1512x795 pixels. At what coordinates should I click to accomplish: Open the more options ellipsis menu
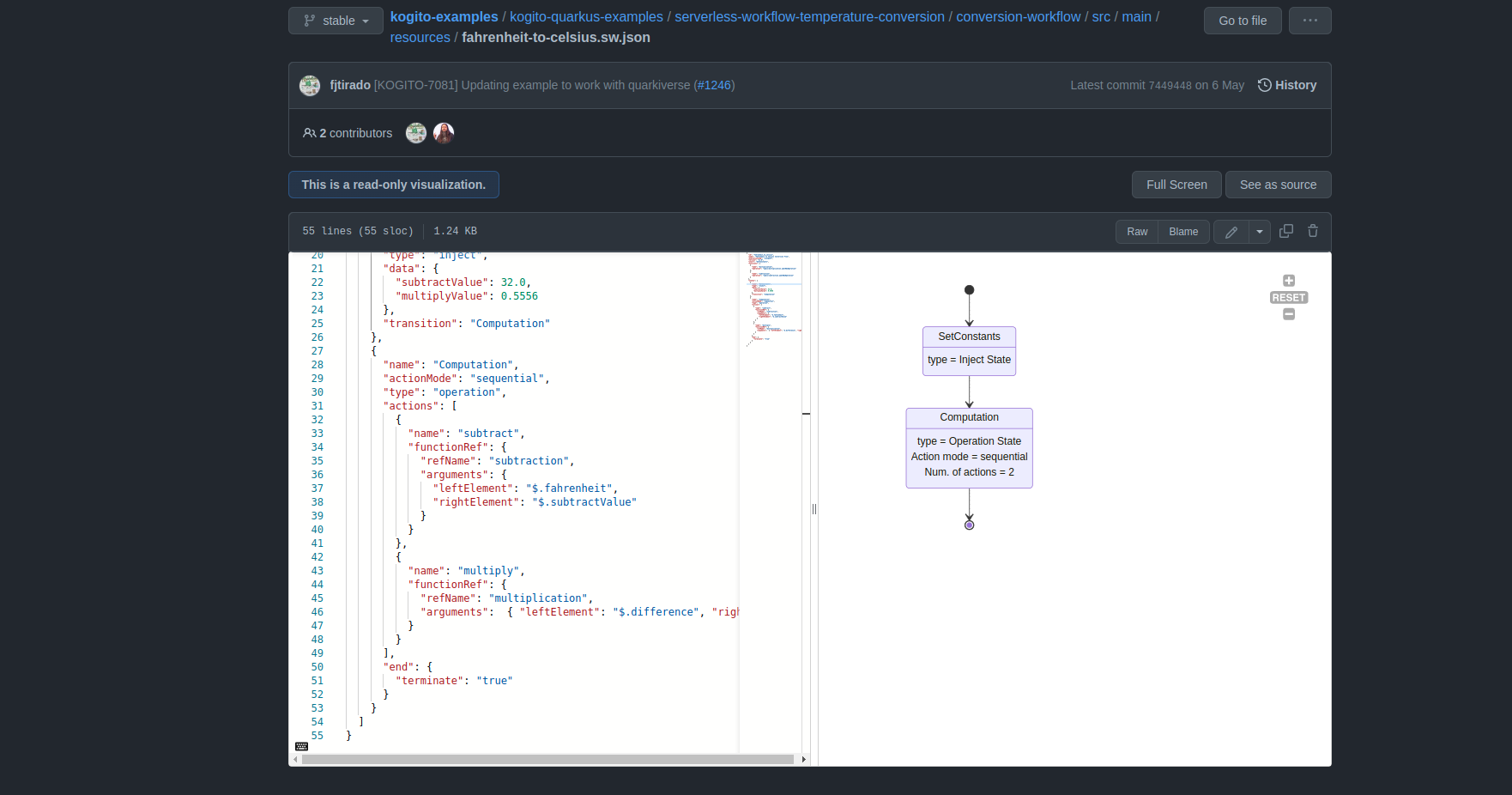[x=1309, y=20]
